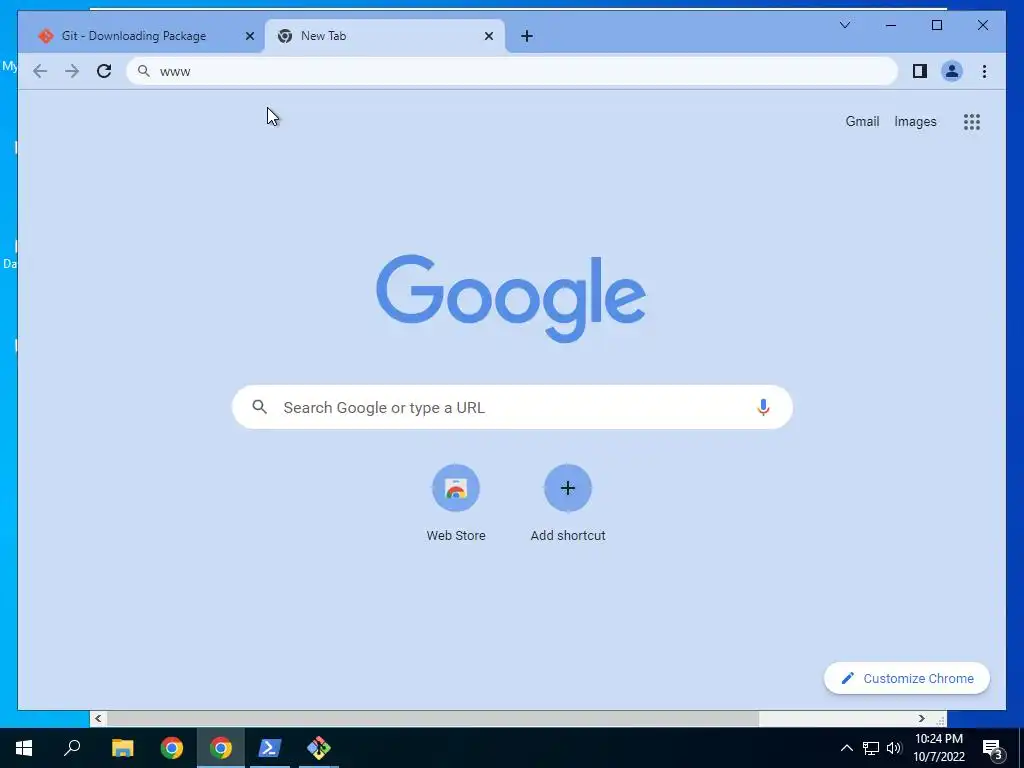Open Windows taskbar search
Image resolution: width=1024 pixels, height=768 pixels.
[x=72, y=748]
